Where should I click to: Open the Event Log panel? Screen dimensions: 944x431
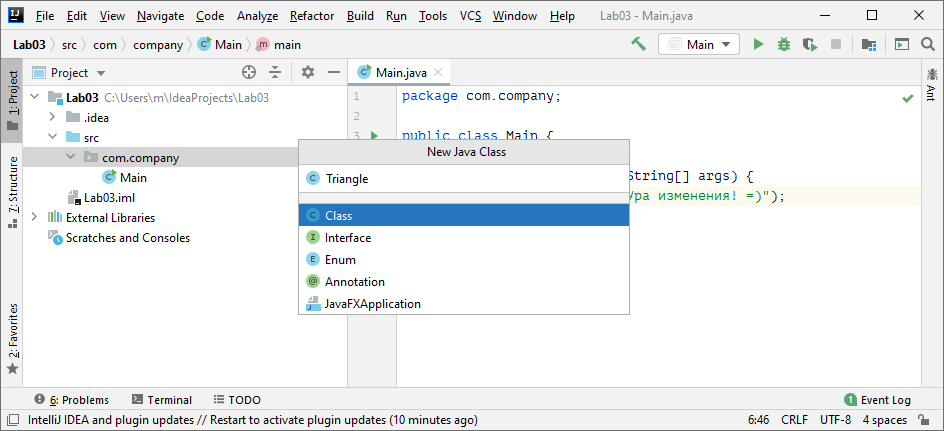tap(878, 400)
